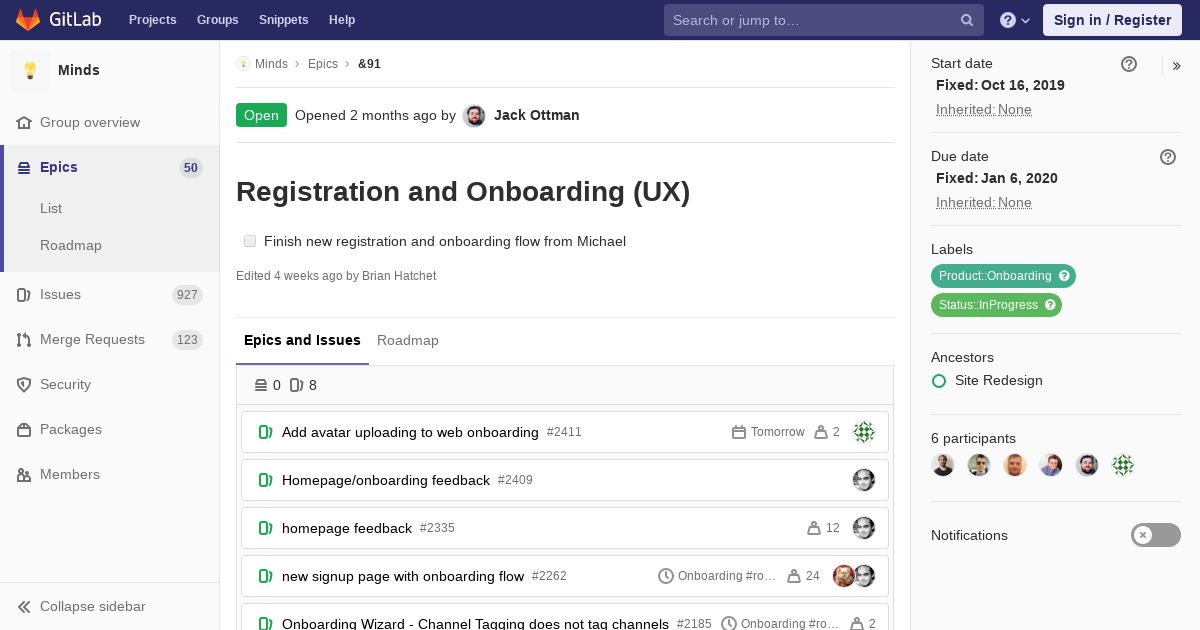Click the issue icon beside #2411 title

pyautogui.click(x=266, y=432)
